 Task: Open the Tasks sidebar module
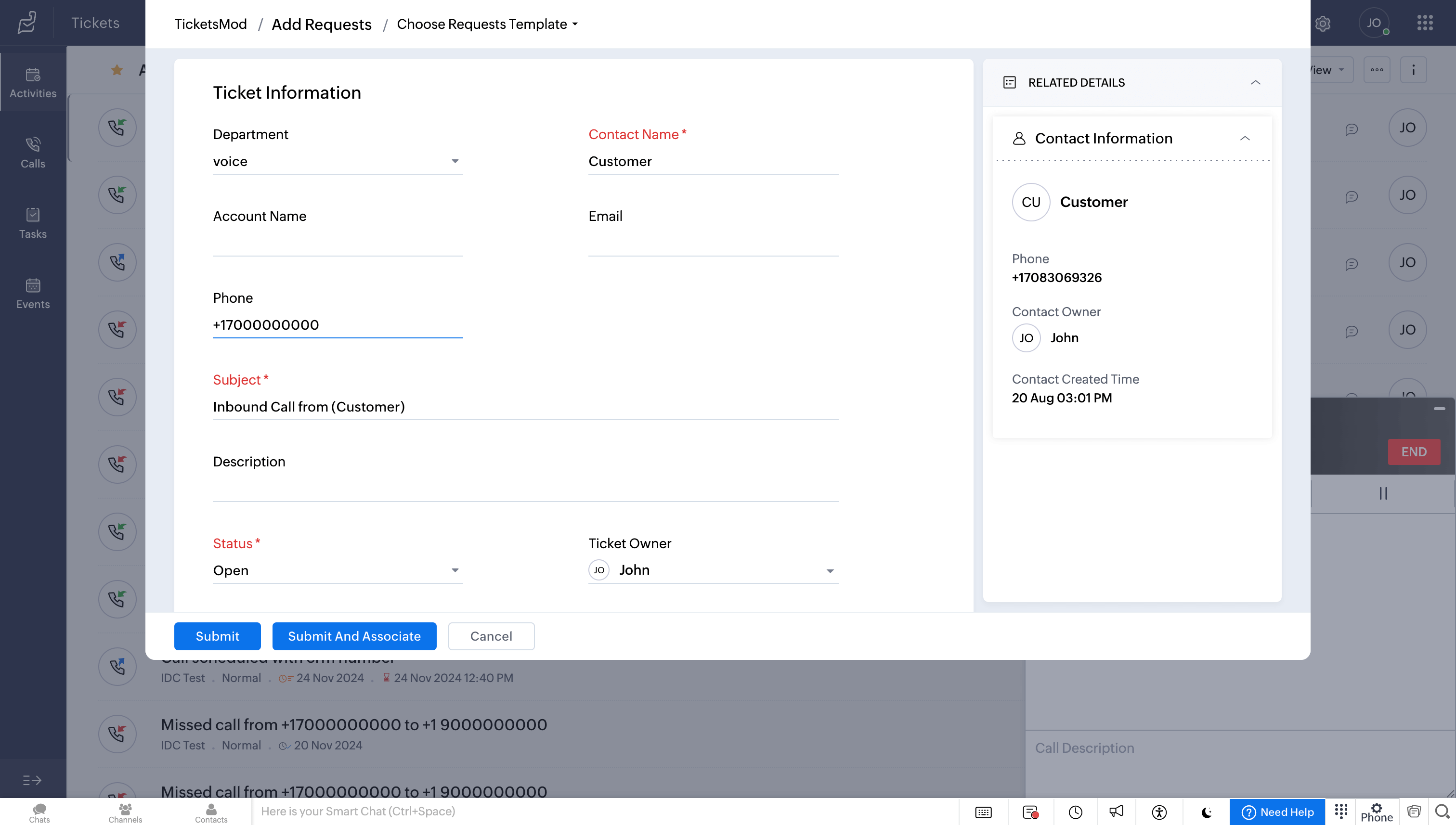[x=33, y=223]
